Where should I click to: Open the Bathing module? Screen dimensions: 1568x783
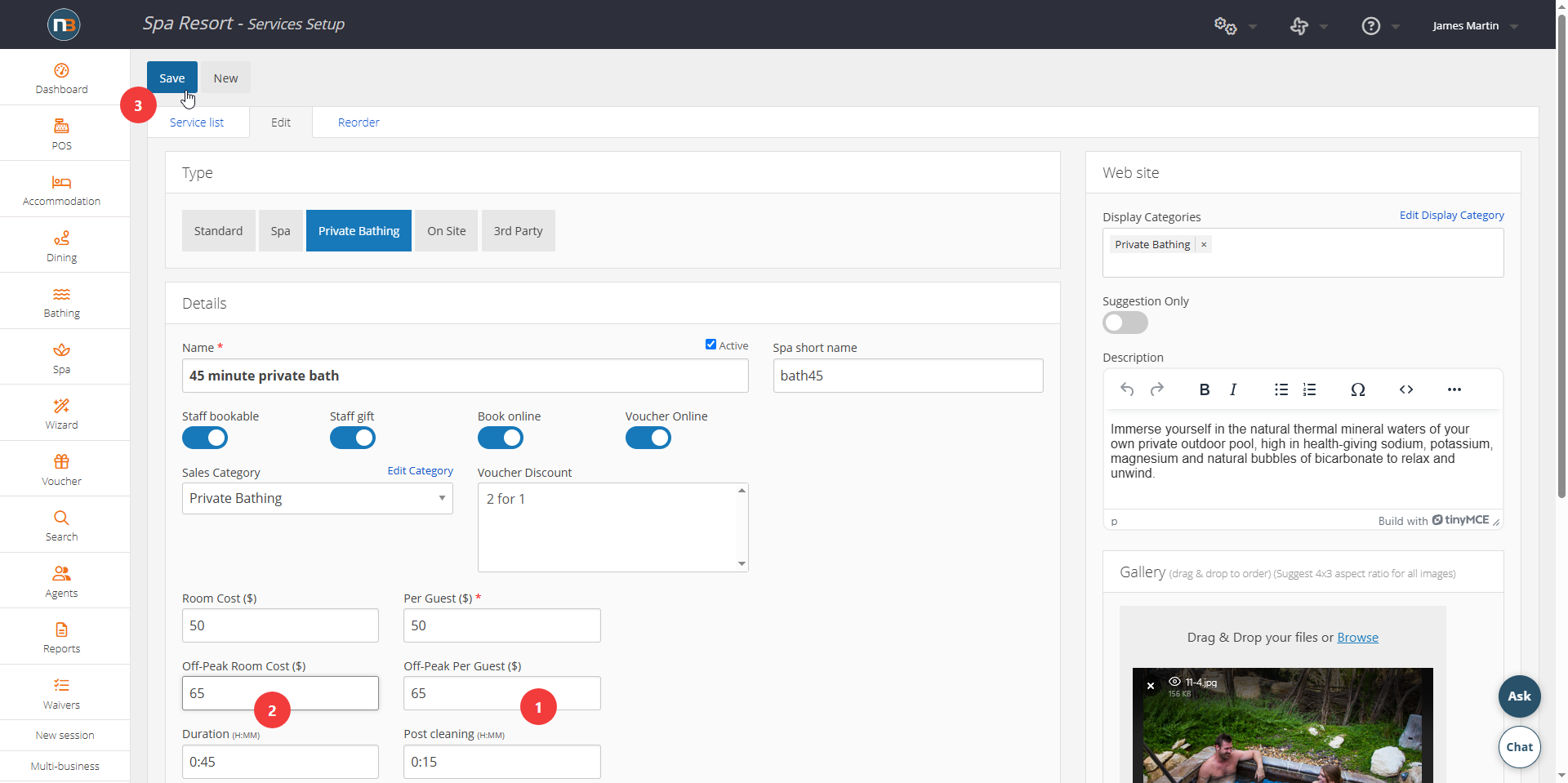pyautogui.click(x=62, y=302)
